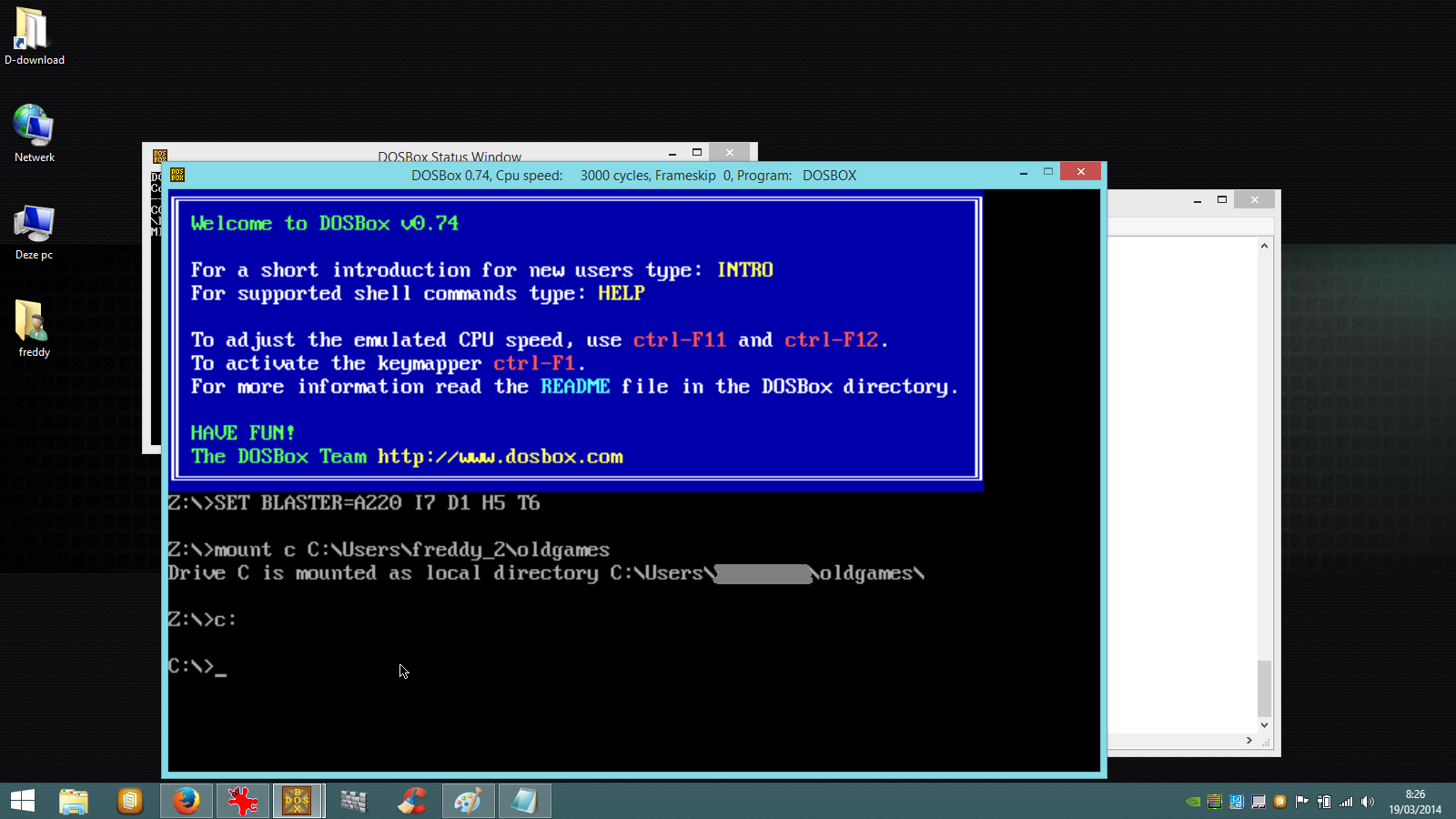
Task: Open the network signal tray icon
Action: [x=1346, y=802]
